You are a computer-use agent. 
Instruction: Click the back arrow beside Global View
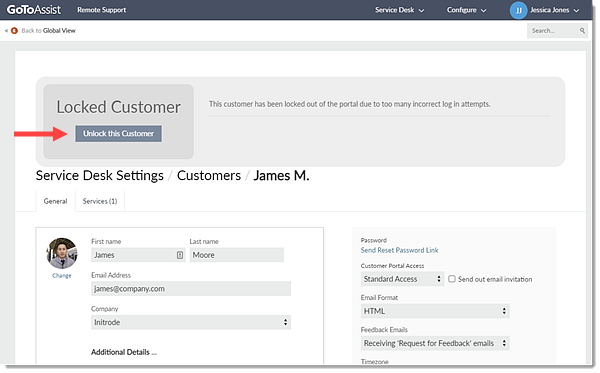[x=7, y=31]
